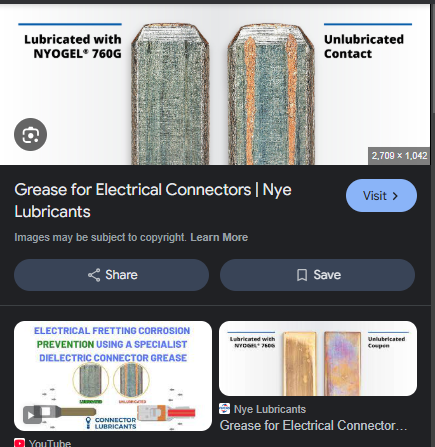
Task: Click the share icon in Share button
Action: (x=94, y=275)
